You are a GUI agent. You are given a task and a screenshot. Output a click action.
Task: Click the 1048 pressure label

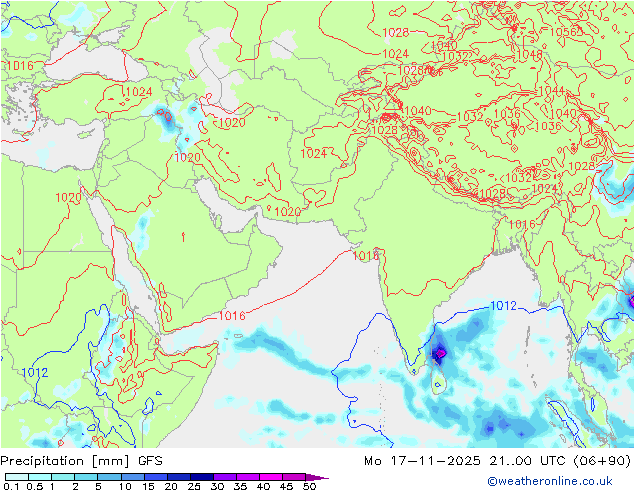pyautogui.click(x=529, y=55)
